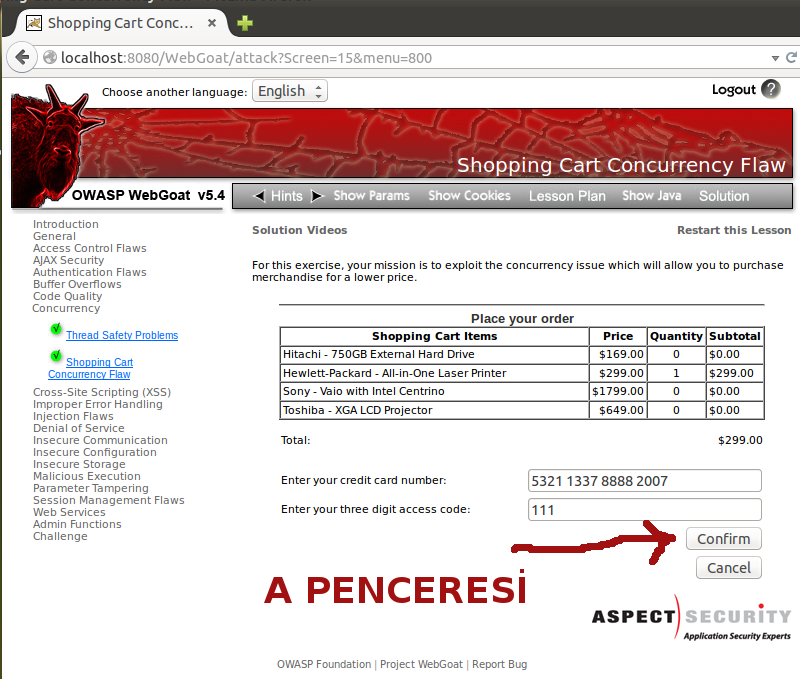This screenshot has width=800, height=679.
Task: Open the Thread Safety Problems lesson
Action: pyautogui.click(x=122, y=335)
